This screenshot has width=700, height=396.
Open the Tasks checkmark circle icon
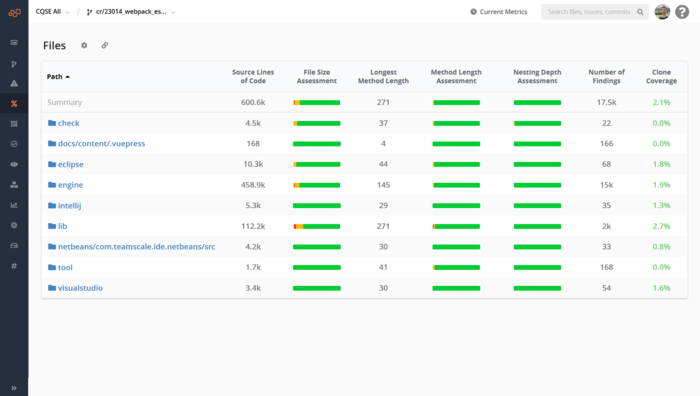coord(14,144)
